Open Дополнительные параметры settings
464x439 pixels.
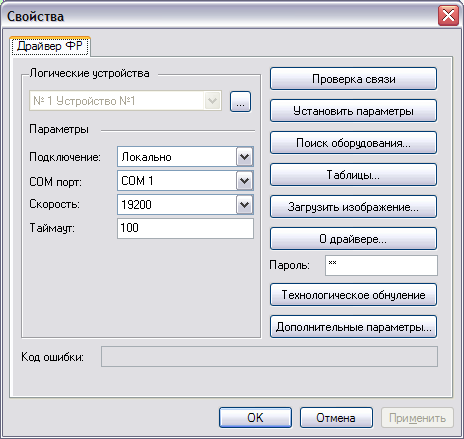pos(353,327)
